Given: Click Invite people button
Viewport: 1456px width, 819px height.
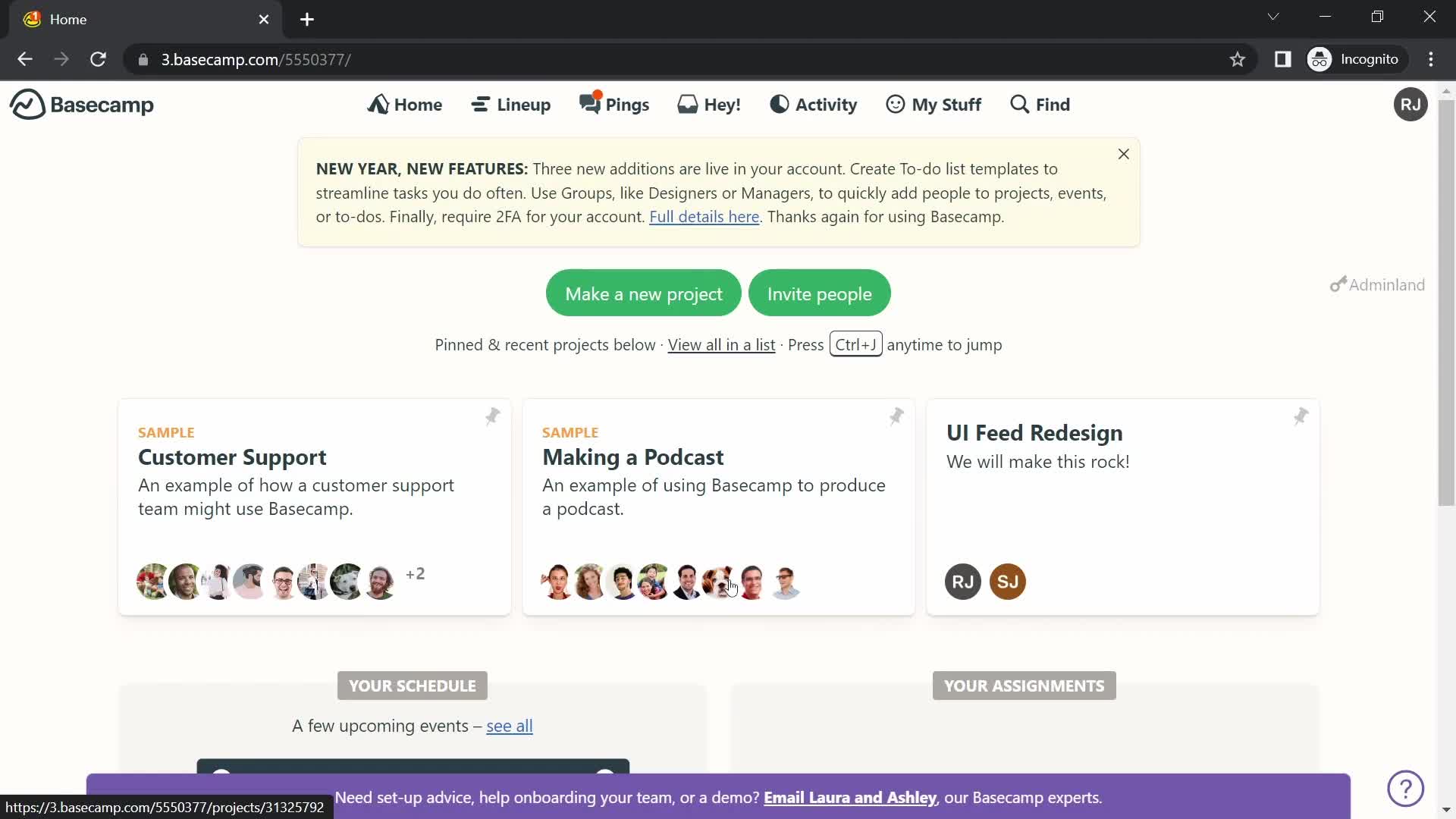Looking at the screenshot, I should (x=819, y=293).
